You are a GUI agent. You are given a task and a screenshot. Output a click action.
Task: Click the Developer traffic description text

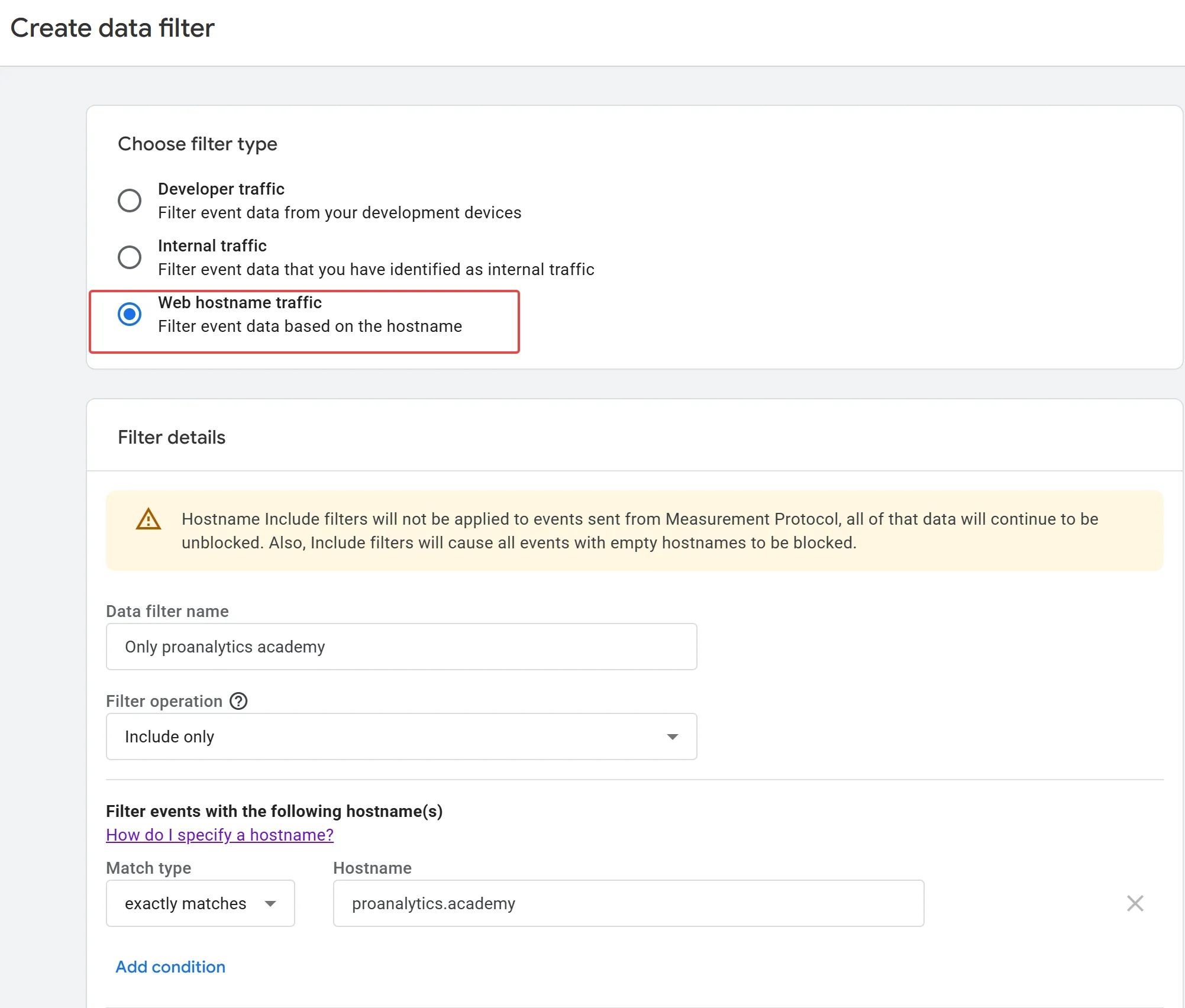340,212
